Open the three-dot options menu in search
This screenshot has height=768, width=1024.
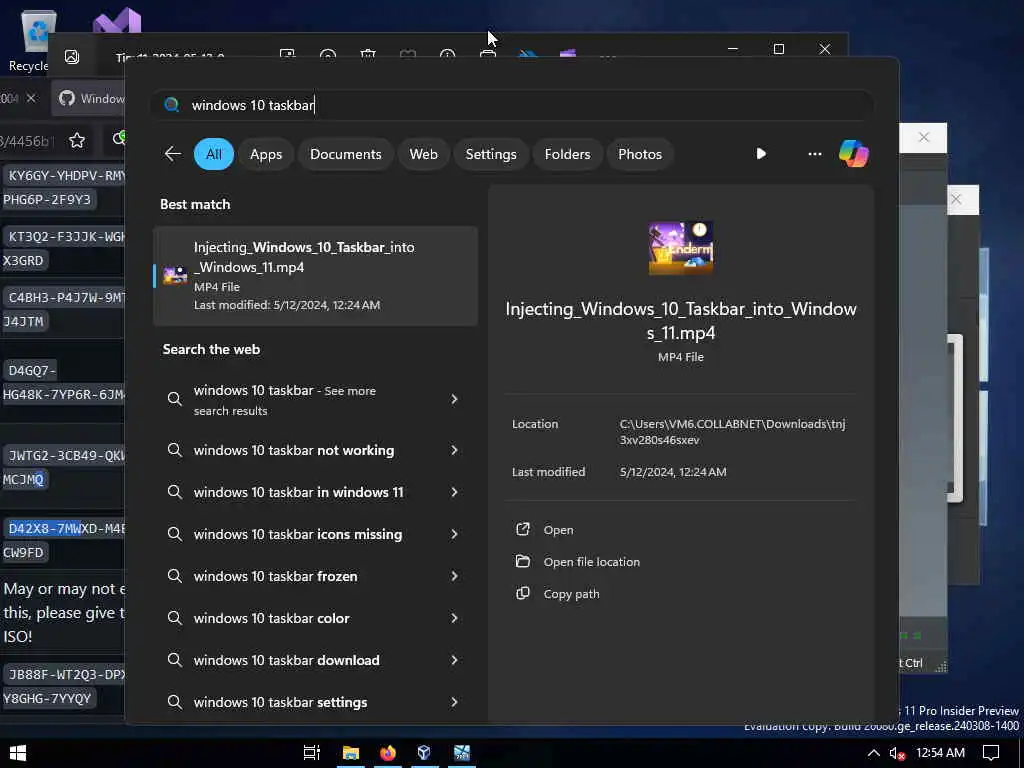pos(814,154)
